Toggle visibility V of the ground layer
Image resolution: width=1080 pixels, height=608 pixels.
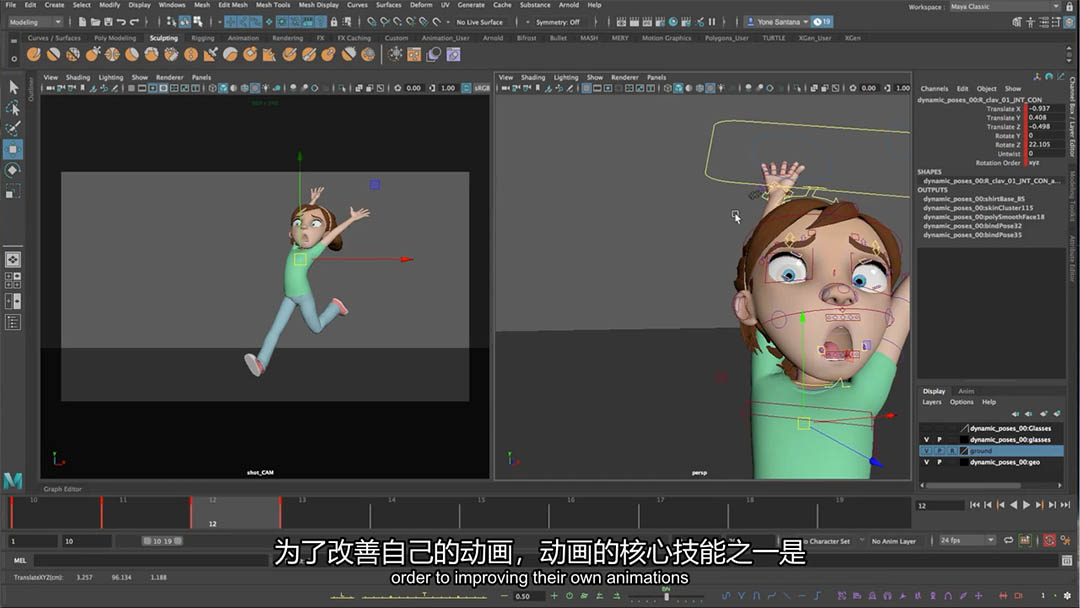(926, 451)
